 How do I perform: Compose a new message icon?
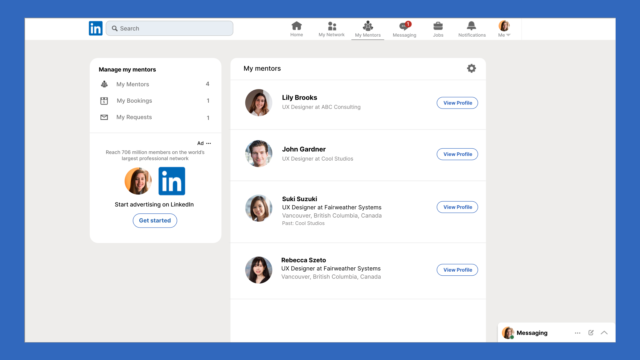coord(591,333)
